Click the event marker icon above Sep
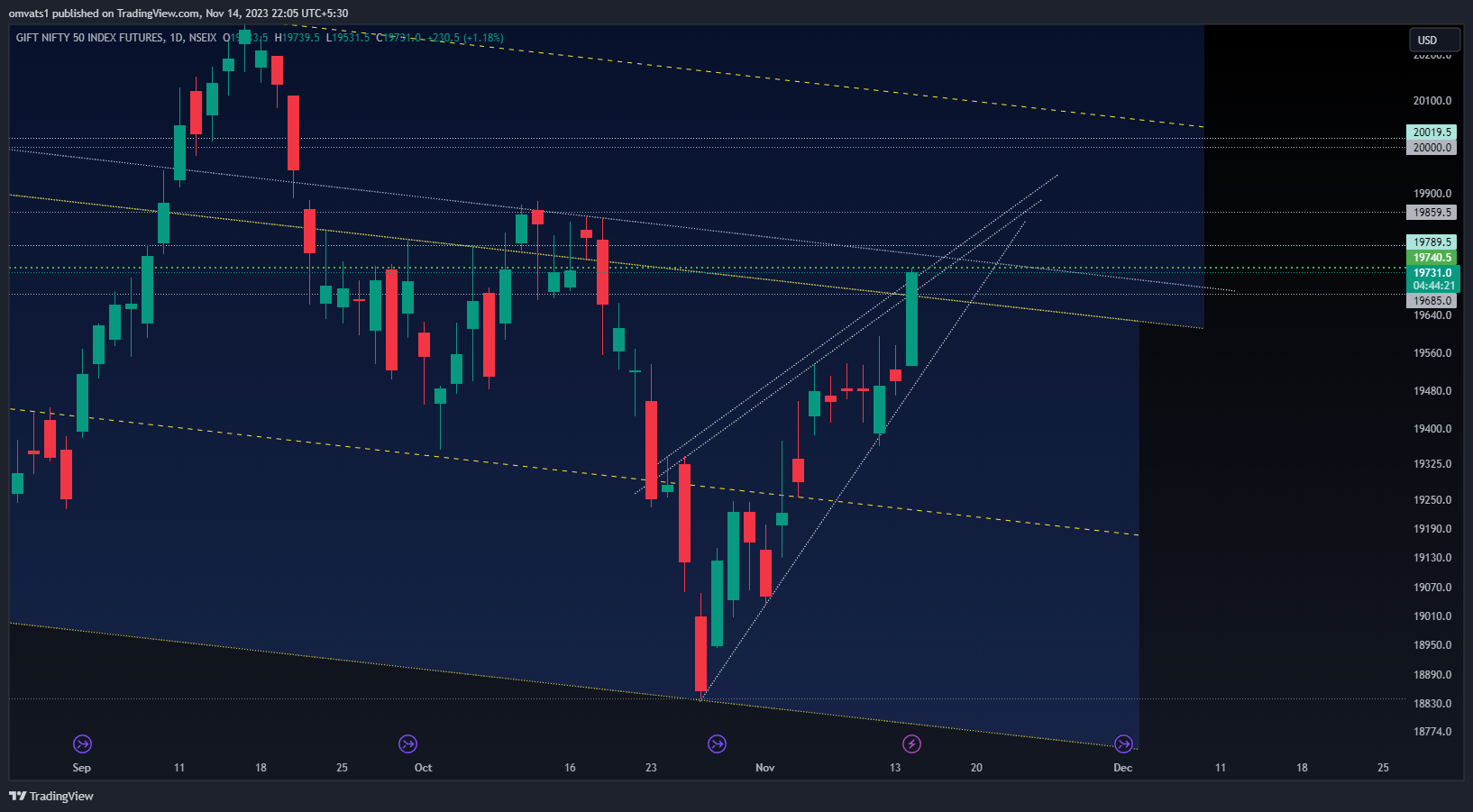This screenshot has height=812, width=1473. (82, 744)
